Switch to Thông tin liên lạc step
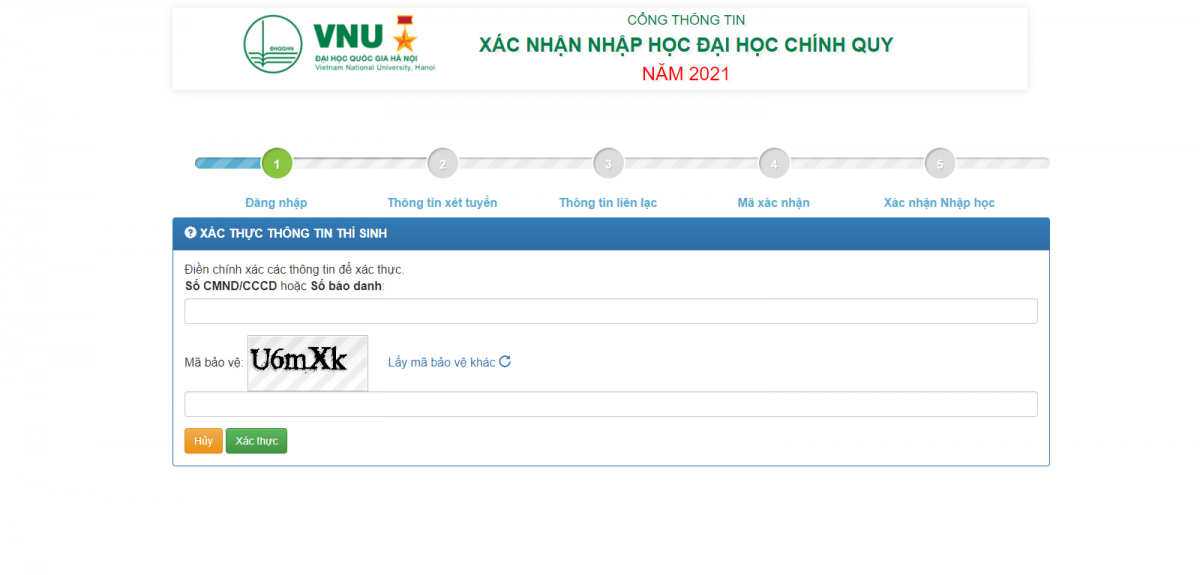 tap(608, 203)
